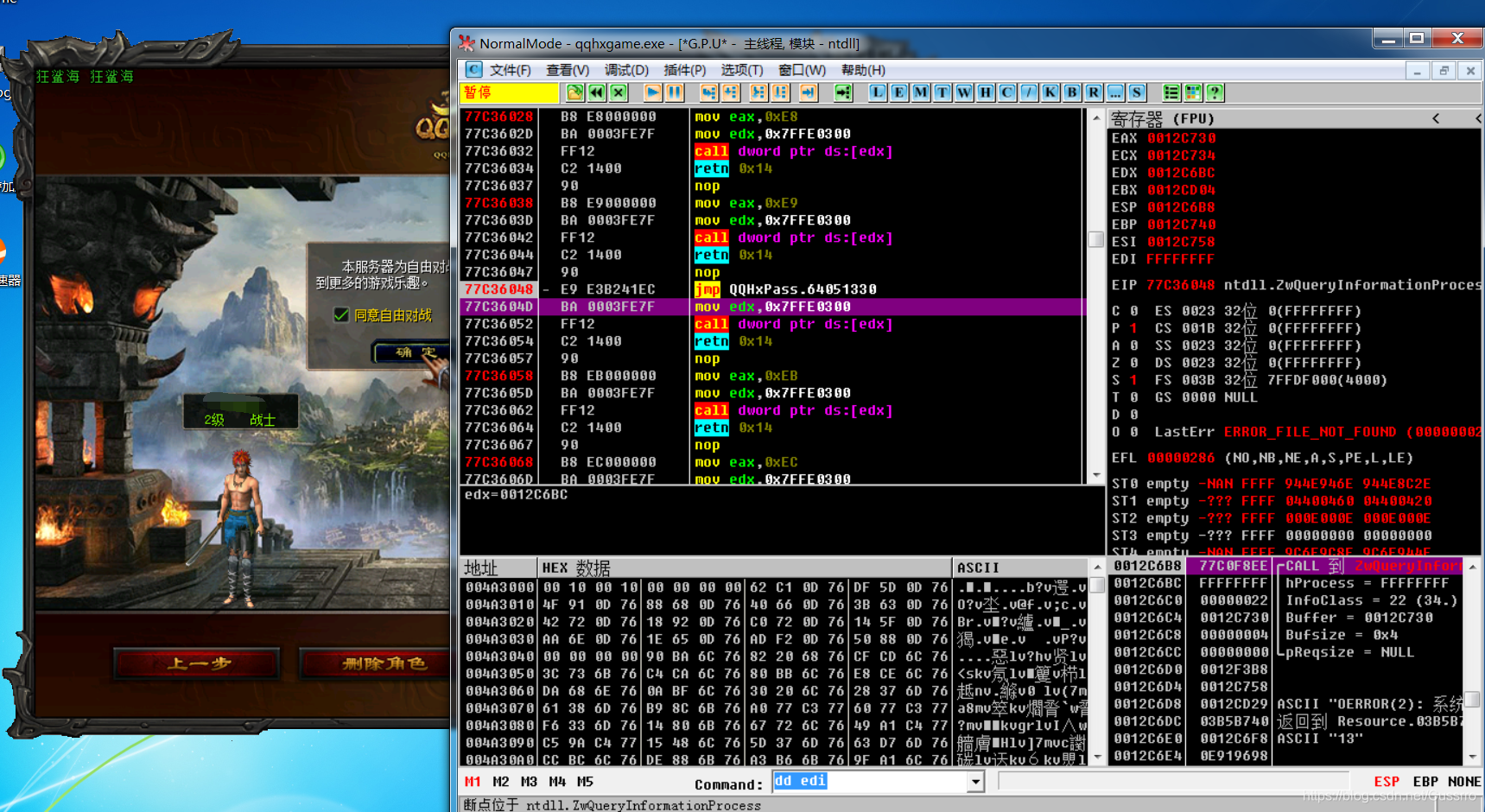The height and width of the screenshot is (812, 1485).
Task: Switch to the M2 dump tab
Action: click(501, 782)
